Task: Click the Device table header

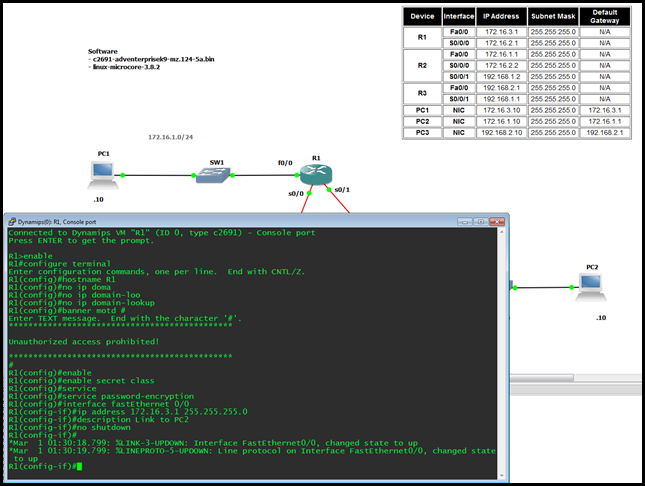Action: pyautogui.click(x=422, y=16)
